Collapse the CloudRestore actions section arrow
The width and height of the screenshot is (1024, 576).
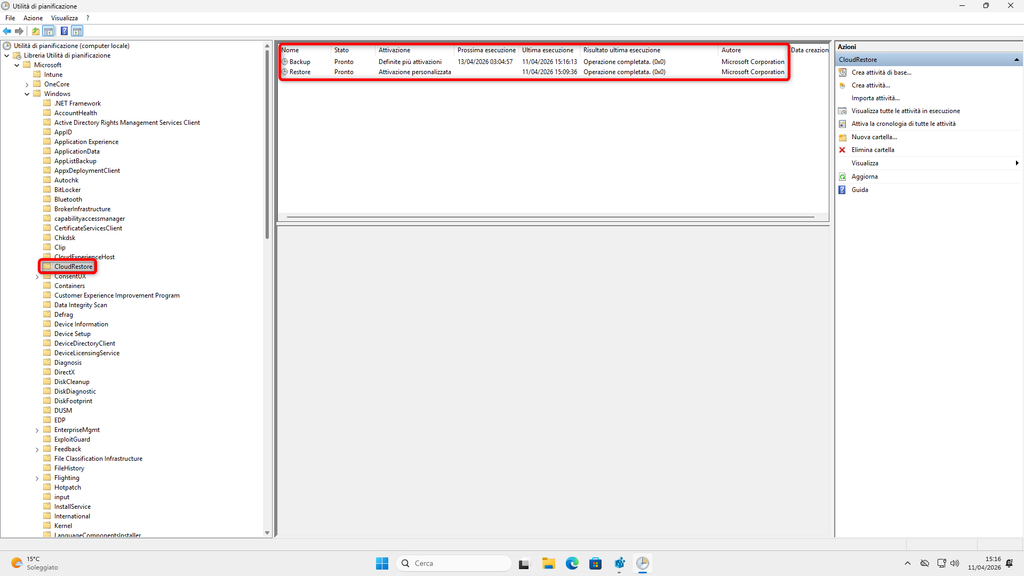[x=1016, y=59]
